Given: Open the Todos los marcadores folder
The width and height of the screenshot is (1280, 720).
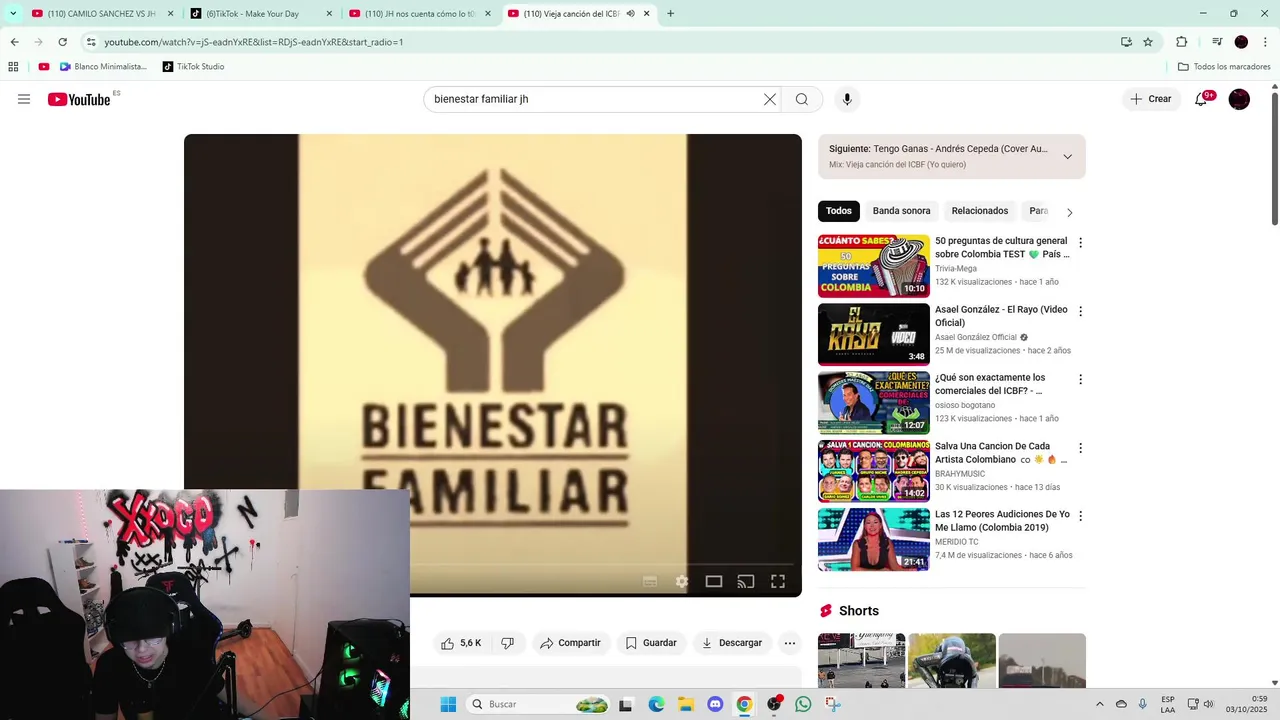Looking at the screenshot, I should click(1224, 67).
